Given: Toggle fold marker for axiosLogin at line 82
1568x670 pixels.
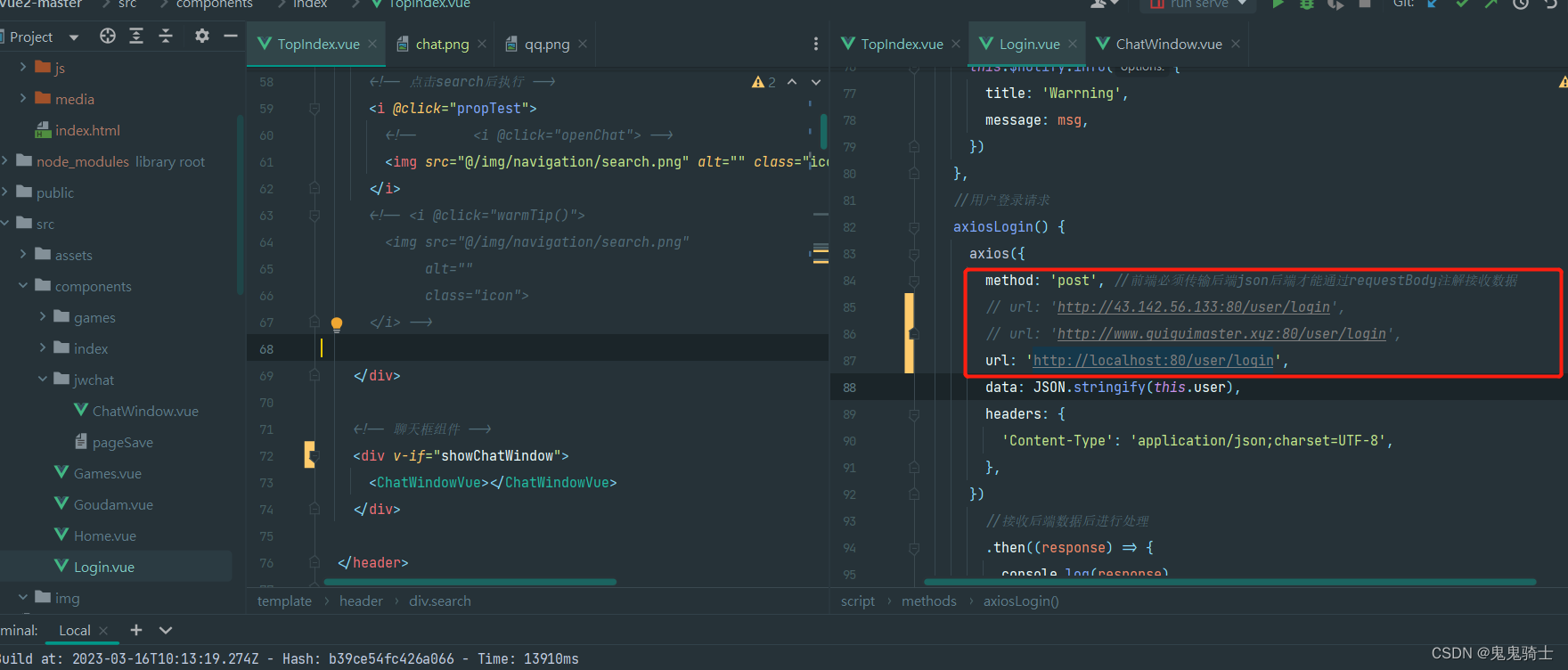Looking at the screenshot, I should click(x=914, y=227).
